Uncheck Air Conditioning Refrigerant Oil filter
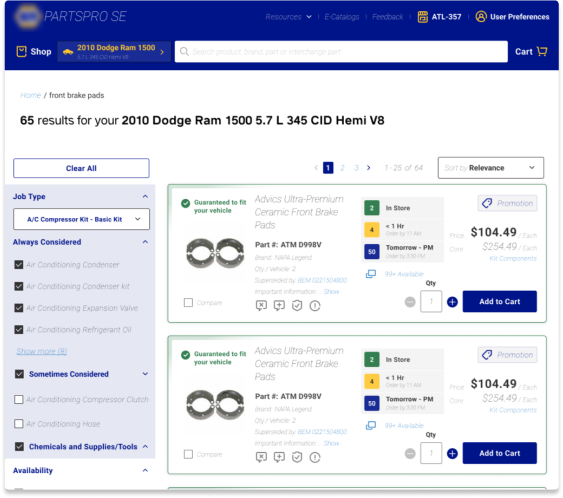The width and height of the screenshot is (563, 498). (x=19, y=329)
